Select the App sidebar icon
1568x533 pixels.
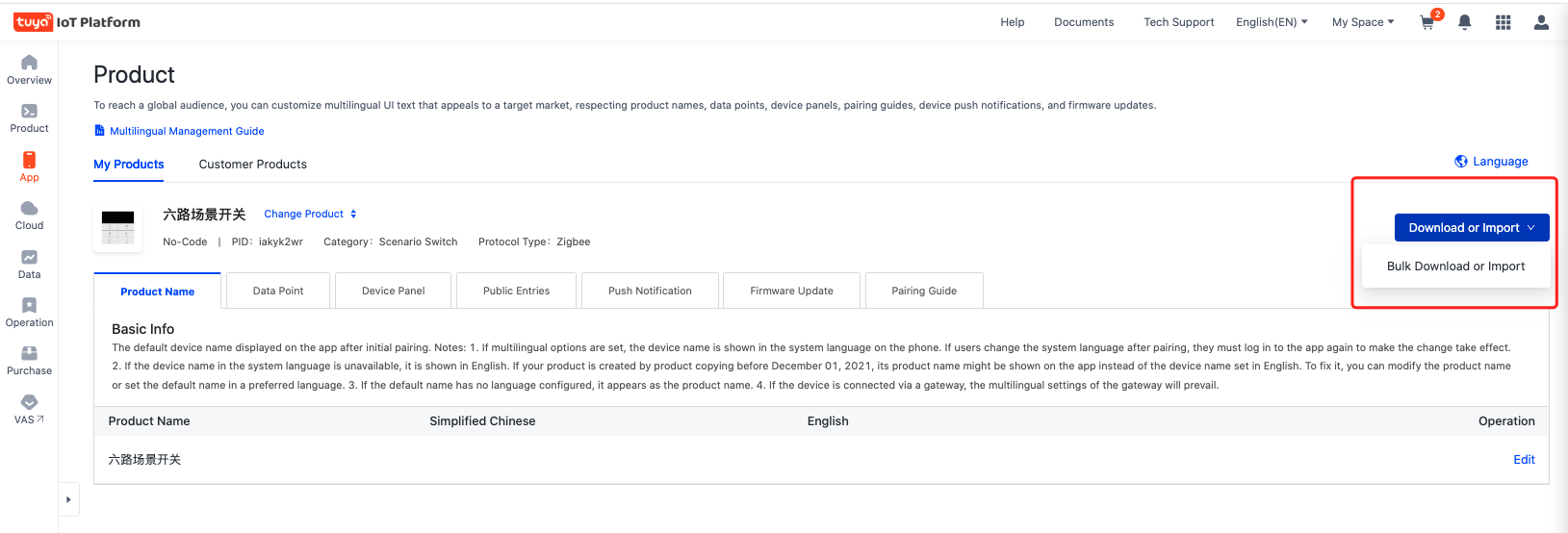(x=29, y=160)
